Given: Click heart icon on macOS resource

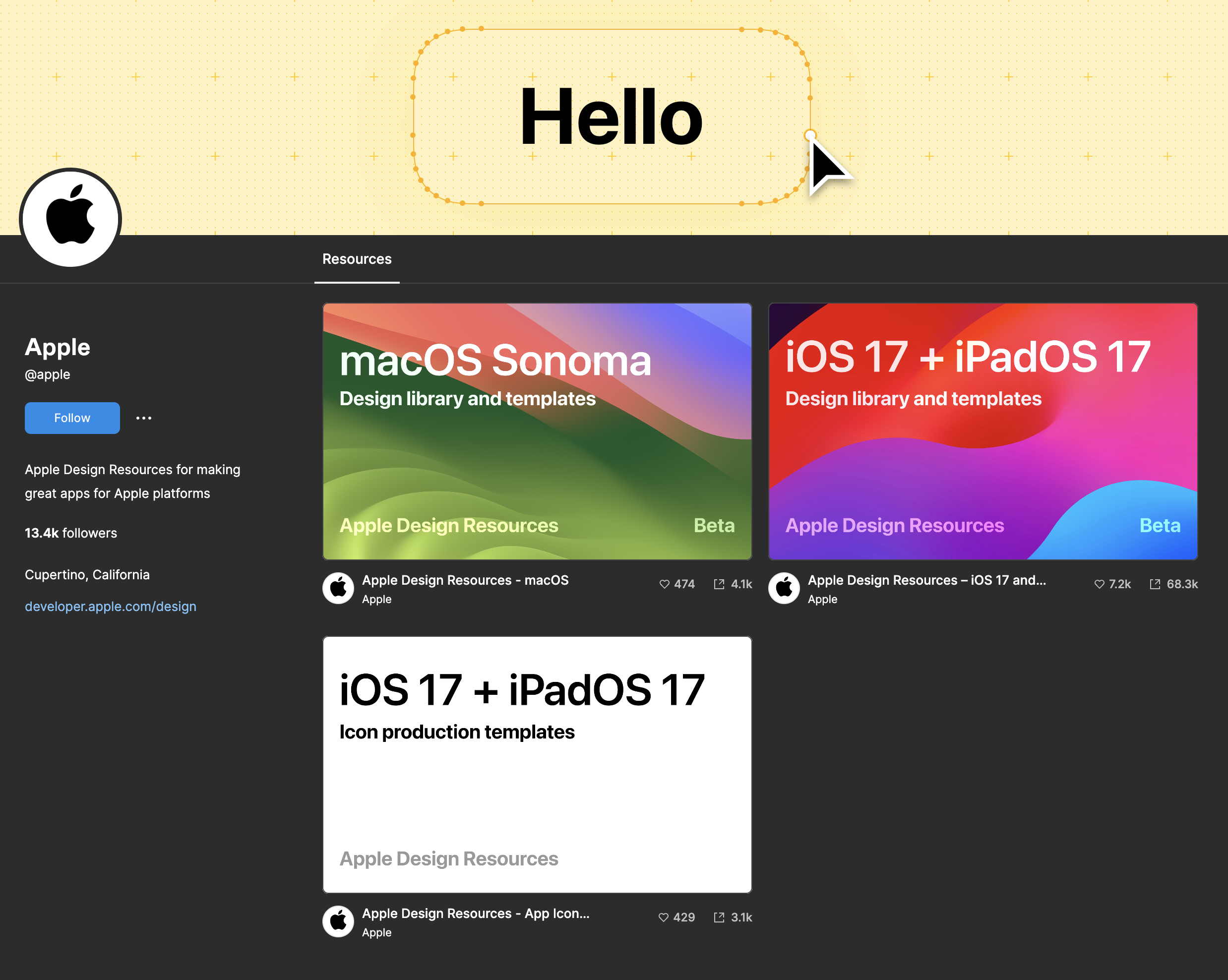Looking at the screenshot, I should point(664,584).
